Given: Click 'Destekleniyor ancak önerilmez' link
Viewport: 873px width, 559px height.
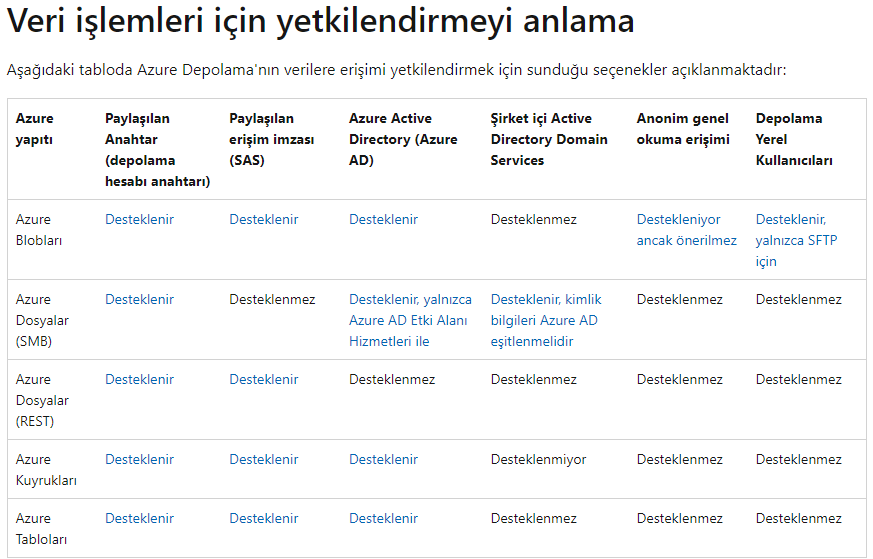Looking at the screenshot, I should (686, 230).
